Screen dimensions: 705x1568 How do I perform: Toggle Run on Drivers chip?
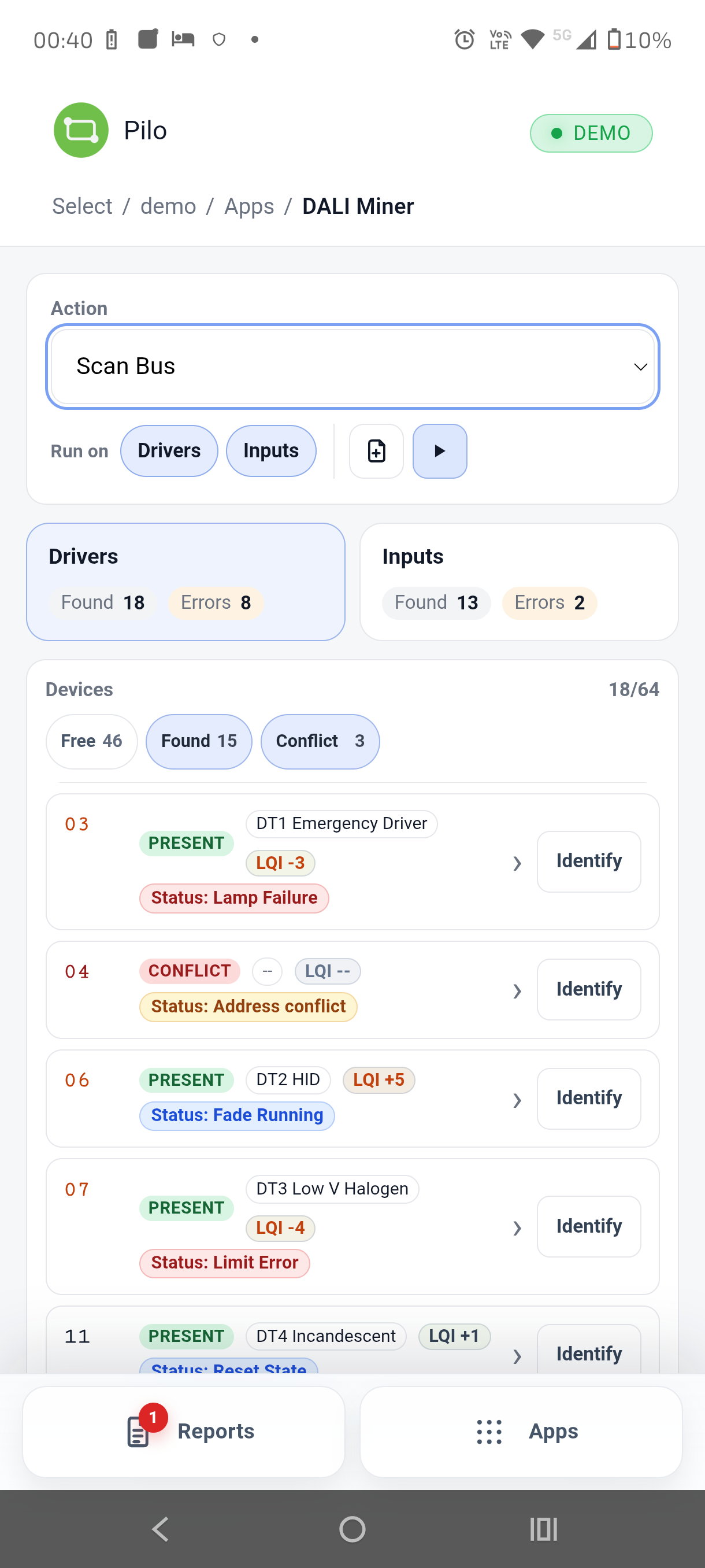(x=169, y=451)
